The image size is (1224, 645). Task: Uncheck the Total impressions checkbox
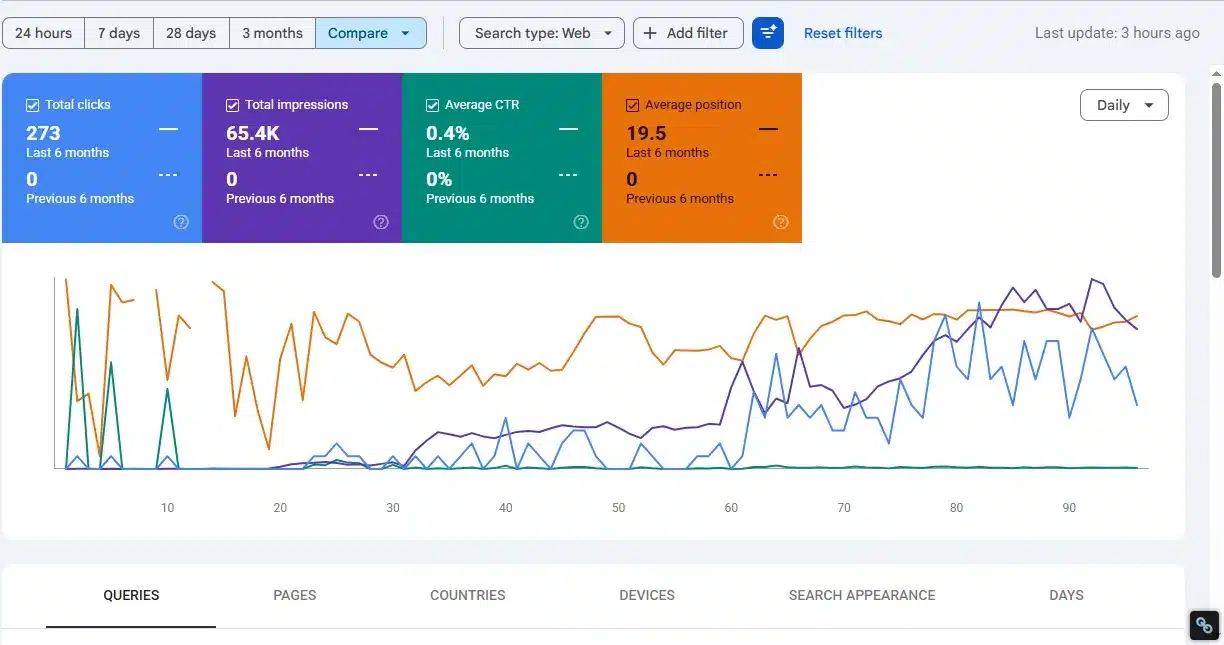click(232, 105)
